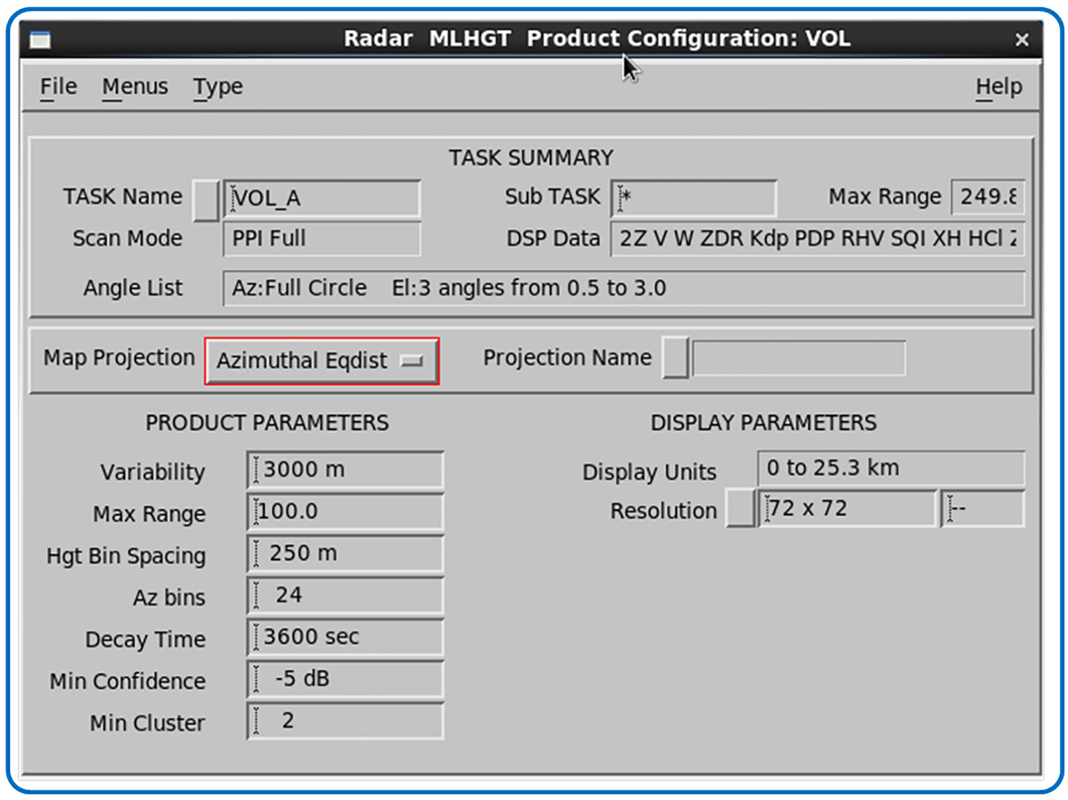Click the Decay Time field showing 3600 sec
This screenshot has height=800, width=1068.
(345, 637)
